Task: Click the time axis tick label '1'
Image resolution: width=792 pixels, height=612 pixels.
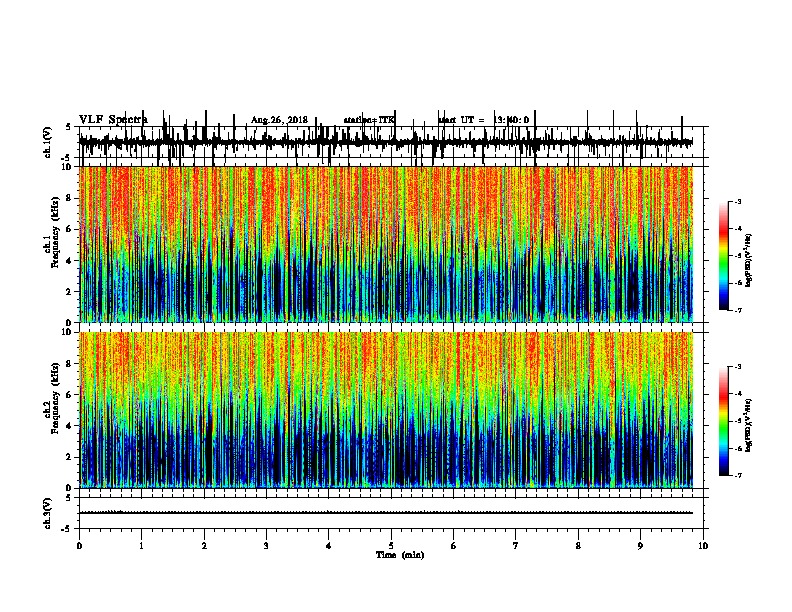Action: point(141,546)
